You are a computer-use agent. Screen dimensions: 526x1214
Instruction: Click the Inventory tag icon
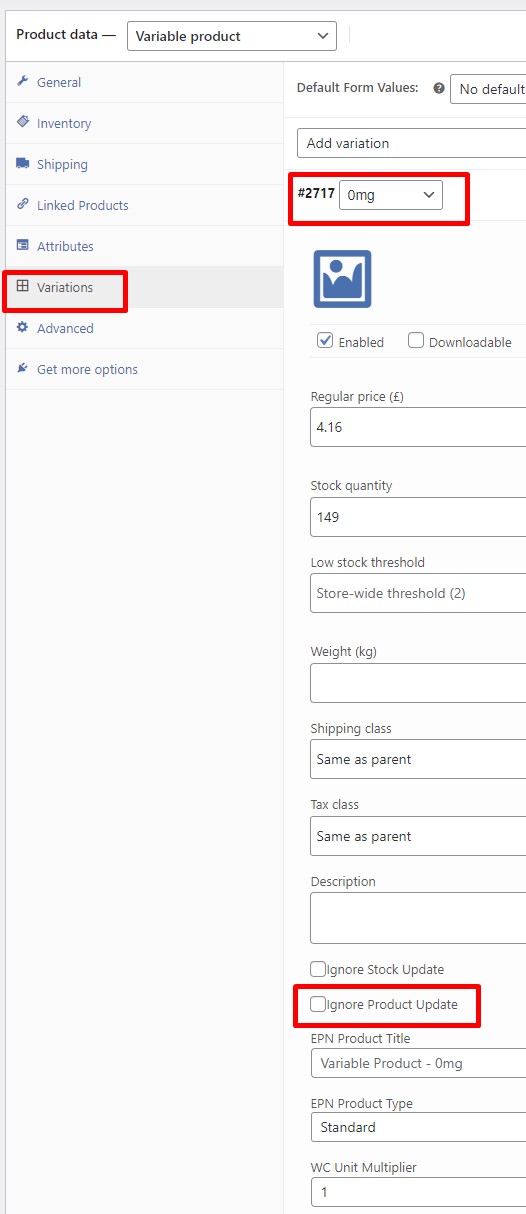tap(23, 122)
